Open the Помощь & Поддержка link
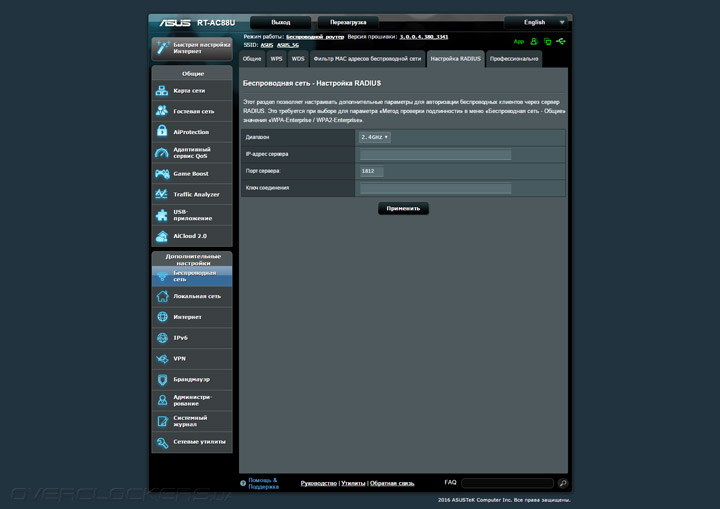 pyautogui.click(x=264, y=483)
